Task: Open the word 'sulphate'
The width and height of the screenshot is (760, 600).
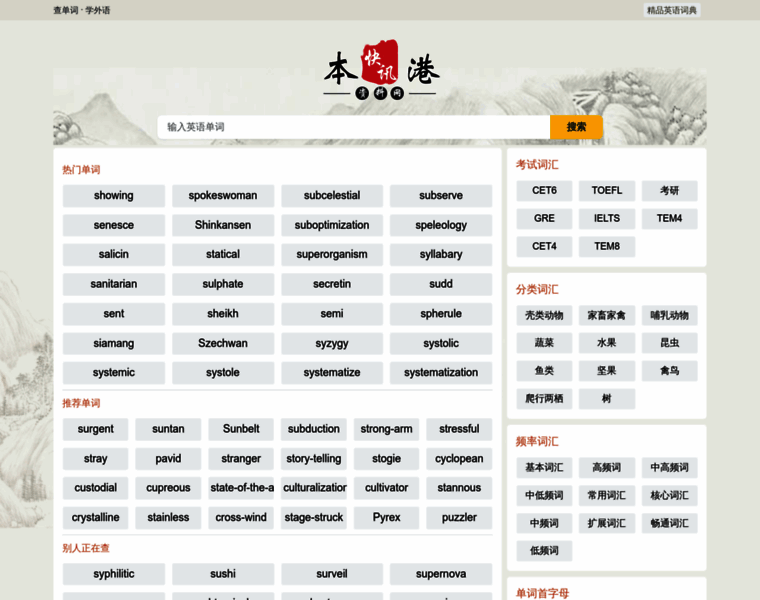Action: (x=223, y=284)
